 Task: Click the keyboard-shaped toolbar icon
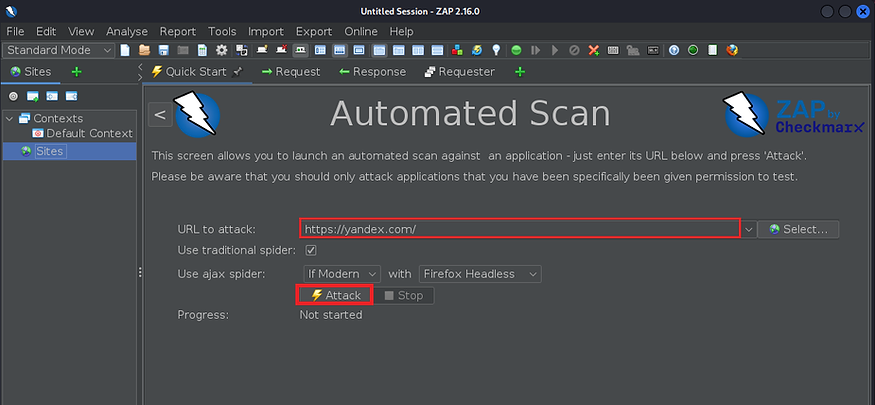[613, 50]
